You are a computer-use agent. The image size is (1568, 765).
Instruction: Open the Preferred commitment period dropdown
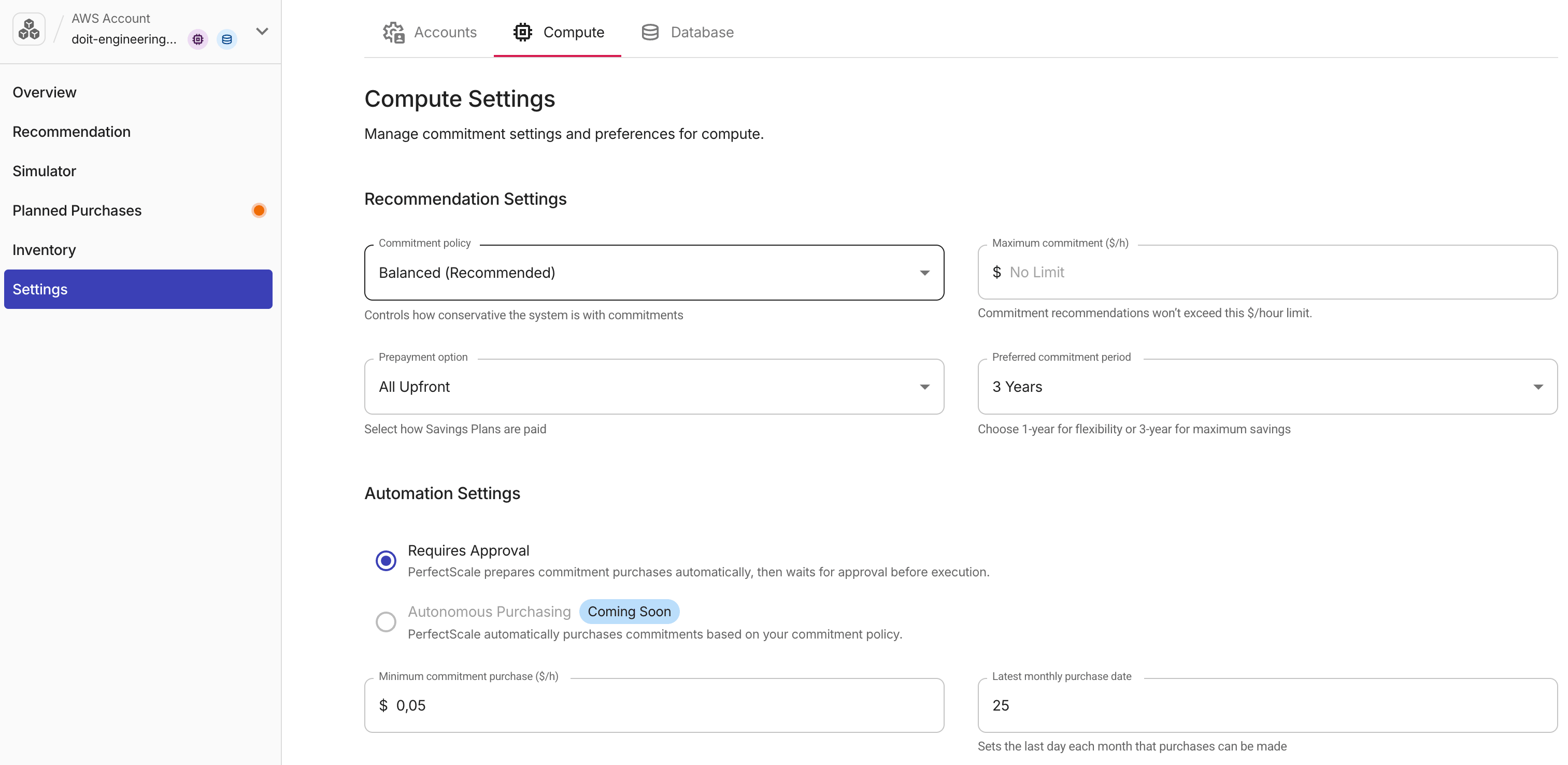1267,387
